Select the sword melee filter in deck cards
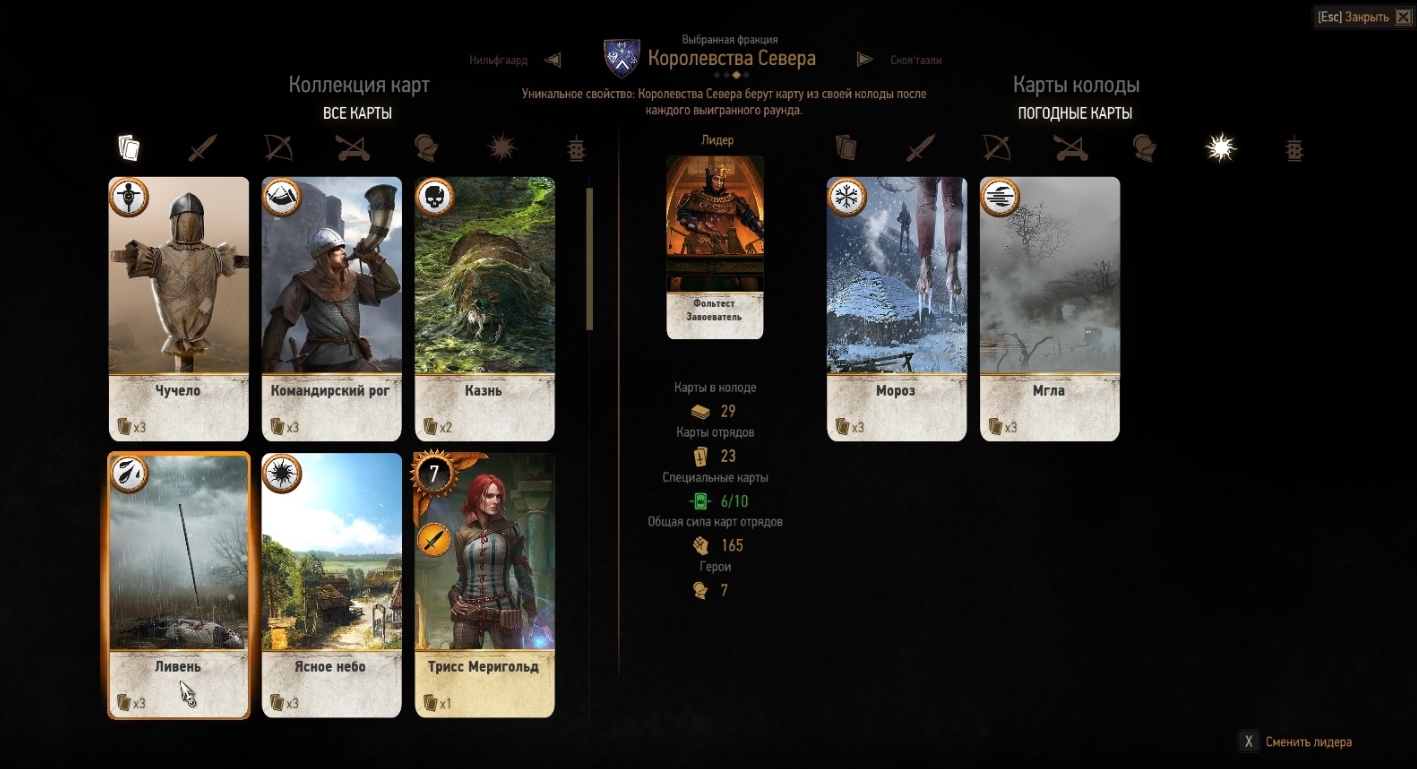This screenshot has height=769, width=1417. point(920,148)
